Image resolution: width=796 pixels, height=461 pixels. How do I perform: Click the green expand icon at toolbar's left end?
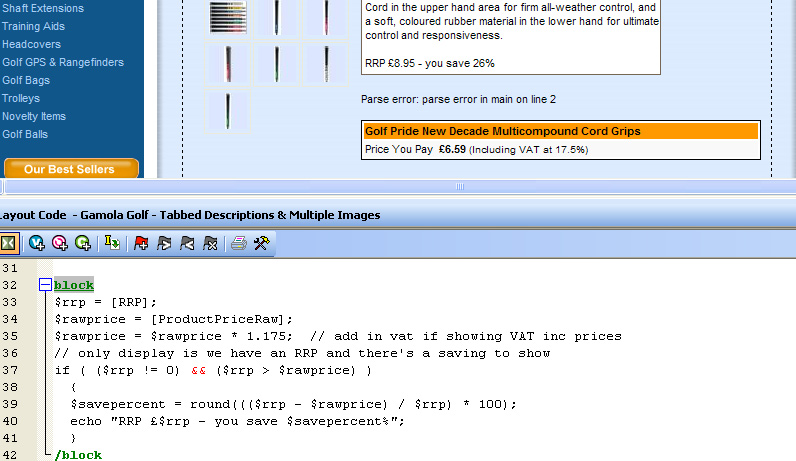click(x=8, y=243)
